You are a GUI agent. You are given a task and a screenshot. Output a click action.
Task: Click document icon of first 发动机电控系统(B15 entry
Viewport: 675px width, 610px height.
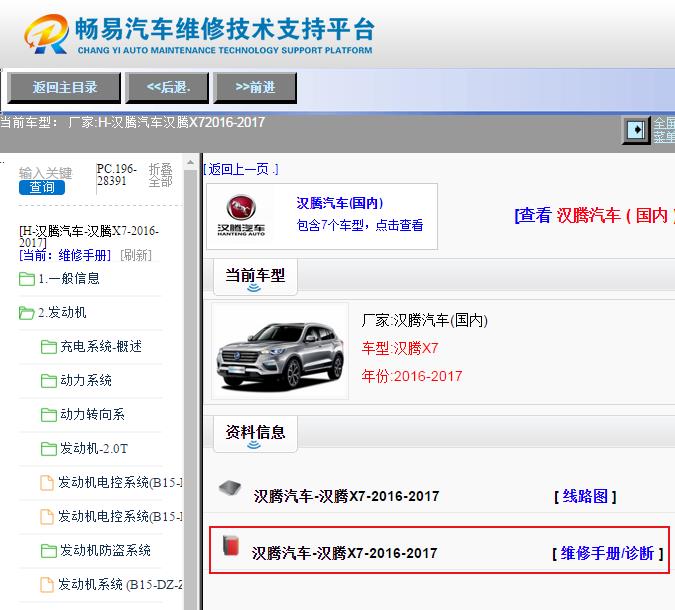(47, 483)
